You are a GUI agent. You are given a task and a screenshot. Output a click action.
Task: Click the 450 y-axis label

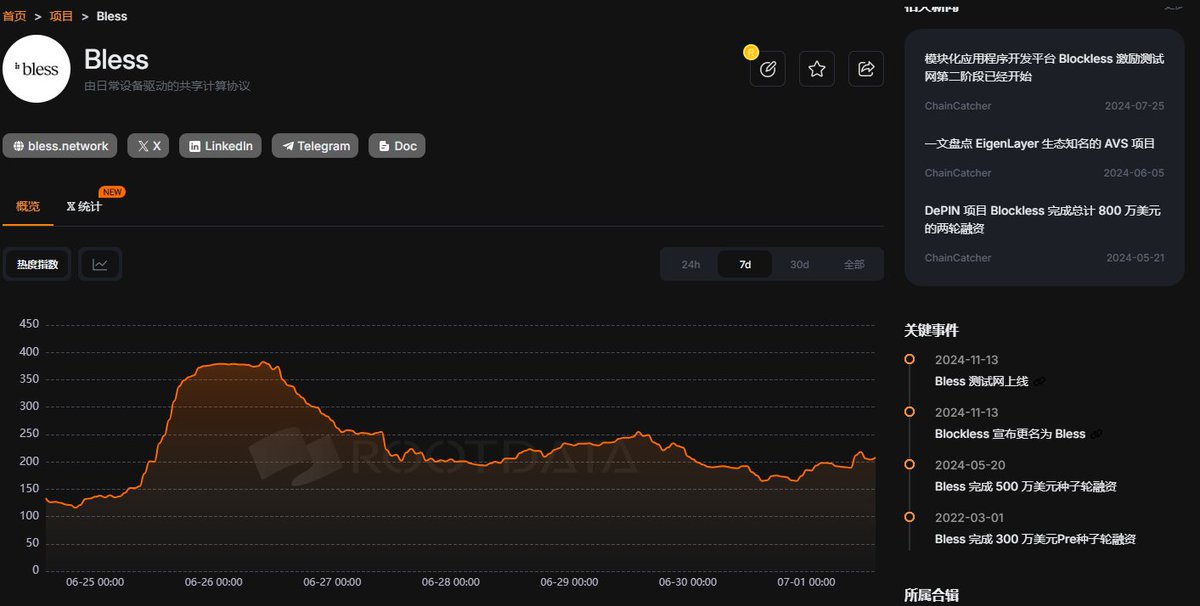coord(29,324)
